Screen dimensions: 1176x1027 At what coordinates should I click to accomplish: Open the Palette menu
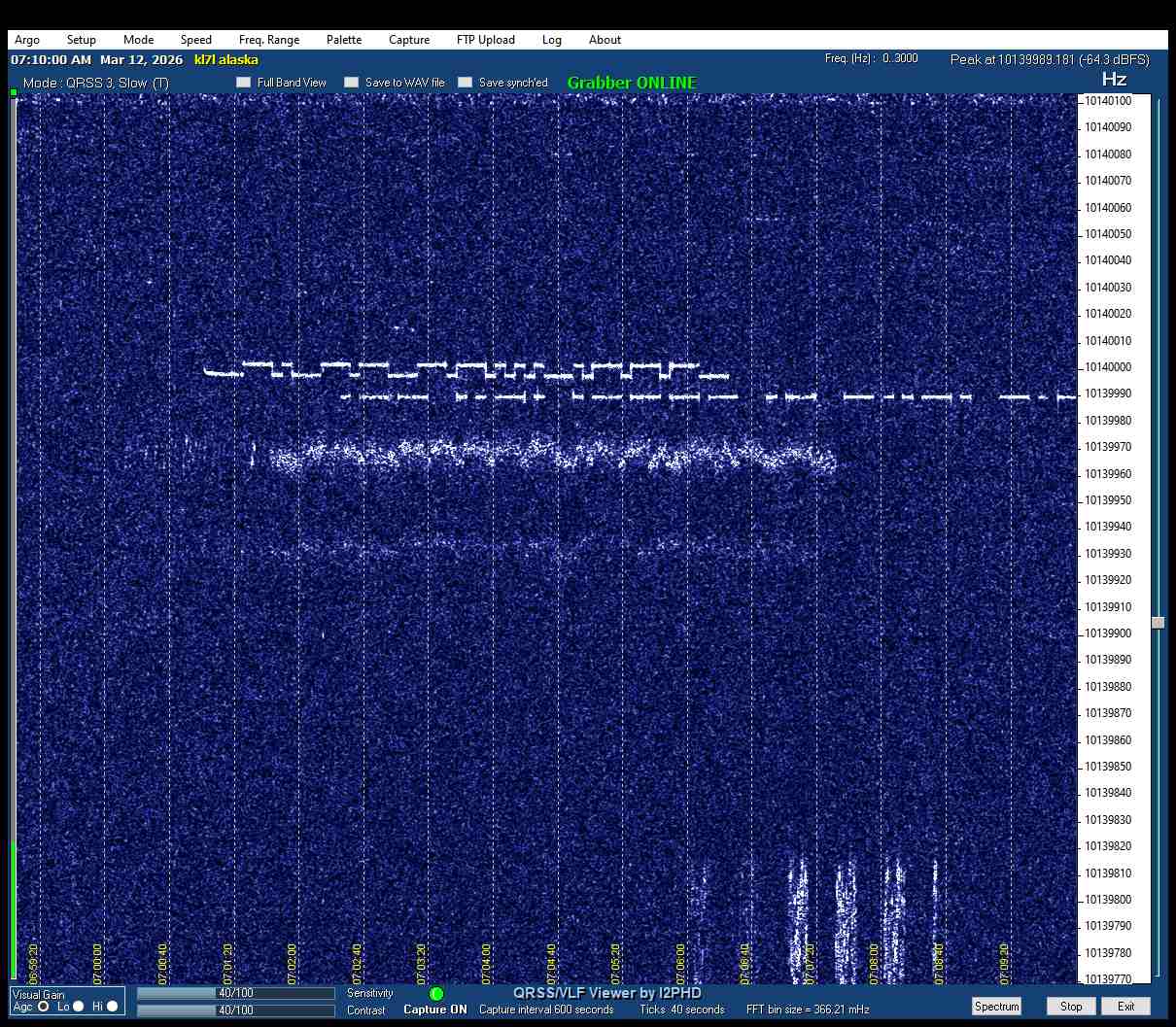(x=344, y=40)
